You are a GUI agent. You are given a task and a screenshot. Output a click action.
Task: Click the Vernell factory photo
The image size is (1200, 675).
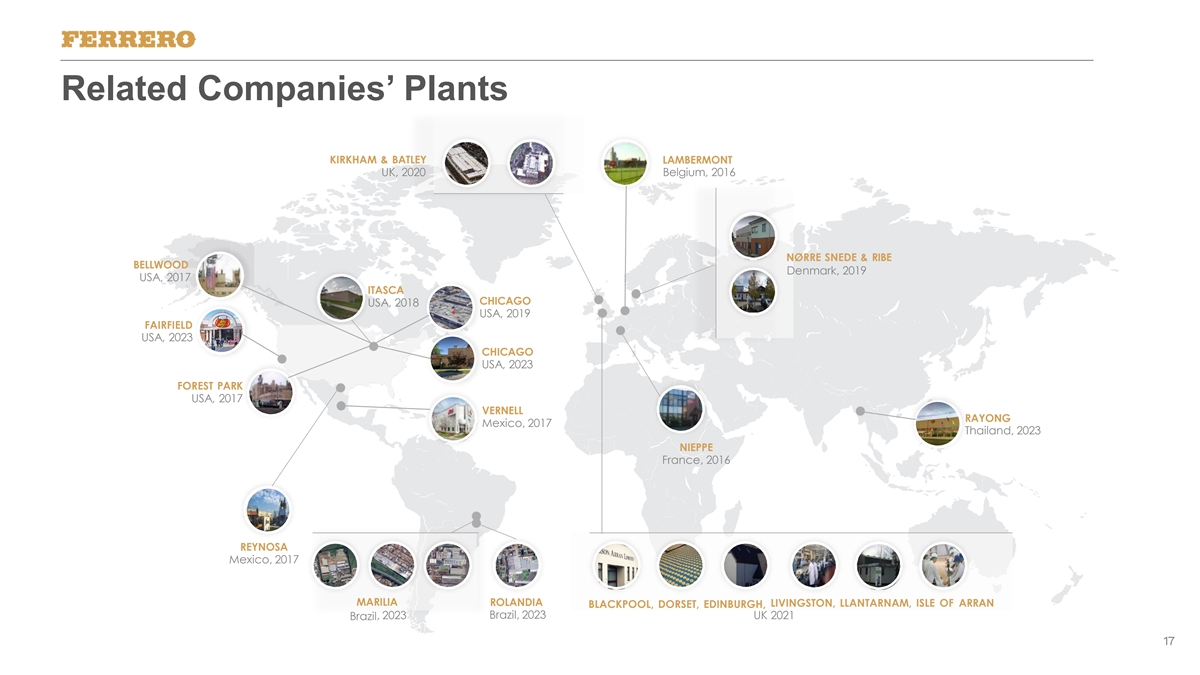[455, 418]
